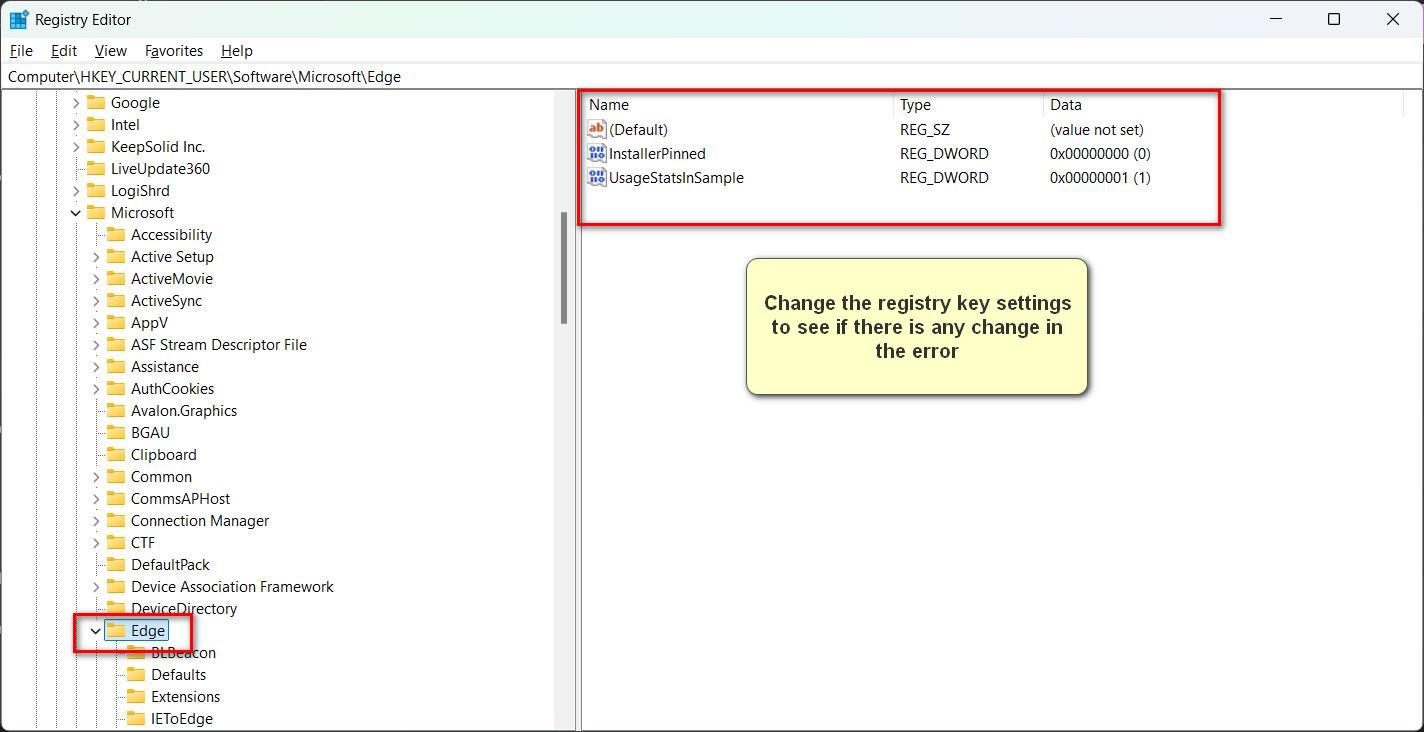The width and height of the screenshot is (1424, 732).
Task: Click the UsageStatsInSample DWORD value icon
Action: [x=597, y=177]
